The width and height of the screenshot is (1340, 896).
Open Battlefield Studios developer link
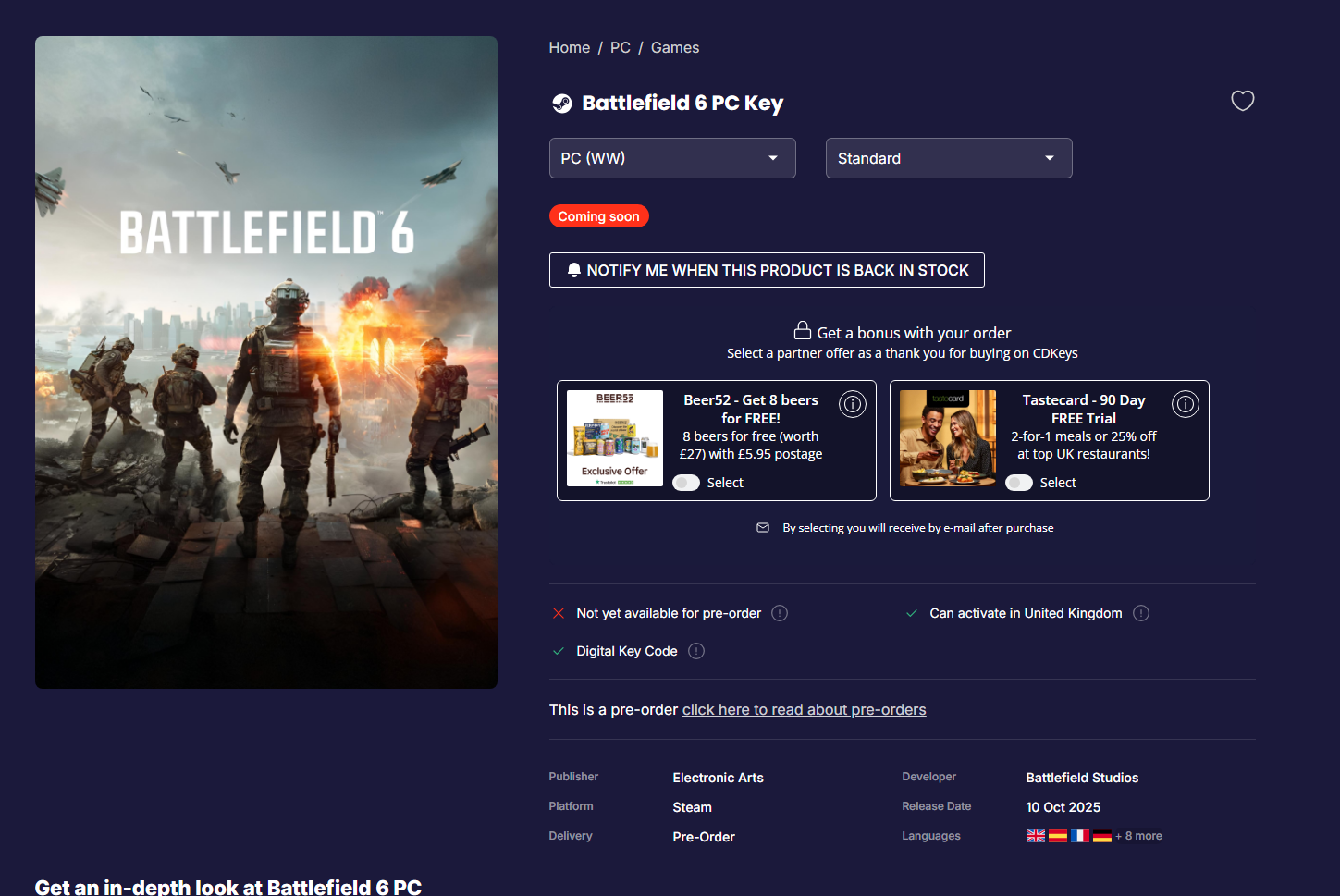1082,778
